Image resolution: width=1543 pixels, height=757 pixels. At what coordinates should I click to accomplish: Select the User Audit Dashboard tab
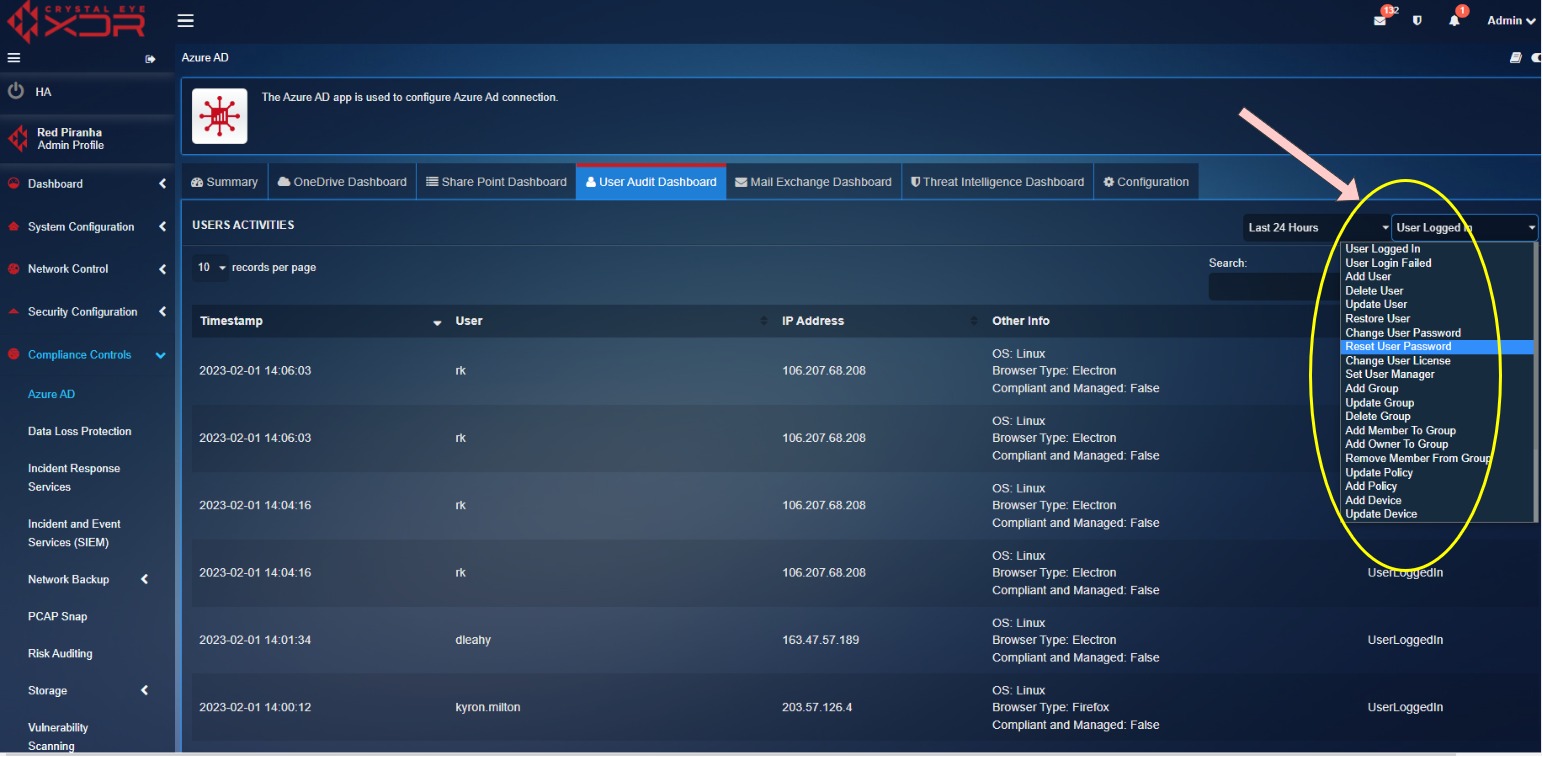(651, 182)
